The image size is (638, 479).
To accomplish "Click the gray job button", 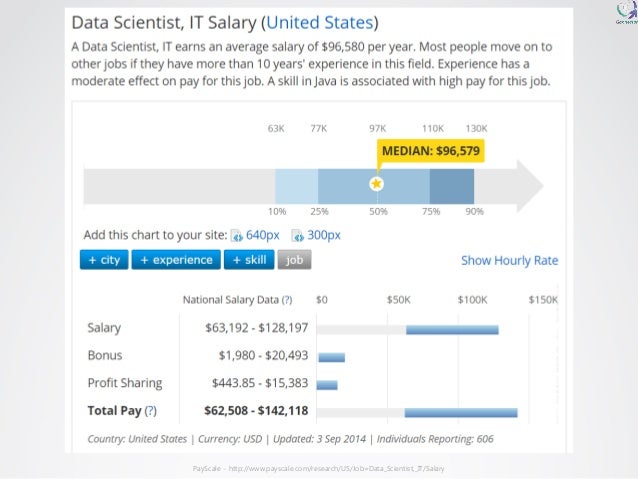I will pyautogui.click(x=295, y=260).
